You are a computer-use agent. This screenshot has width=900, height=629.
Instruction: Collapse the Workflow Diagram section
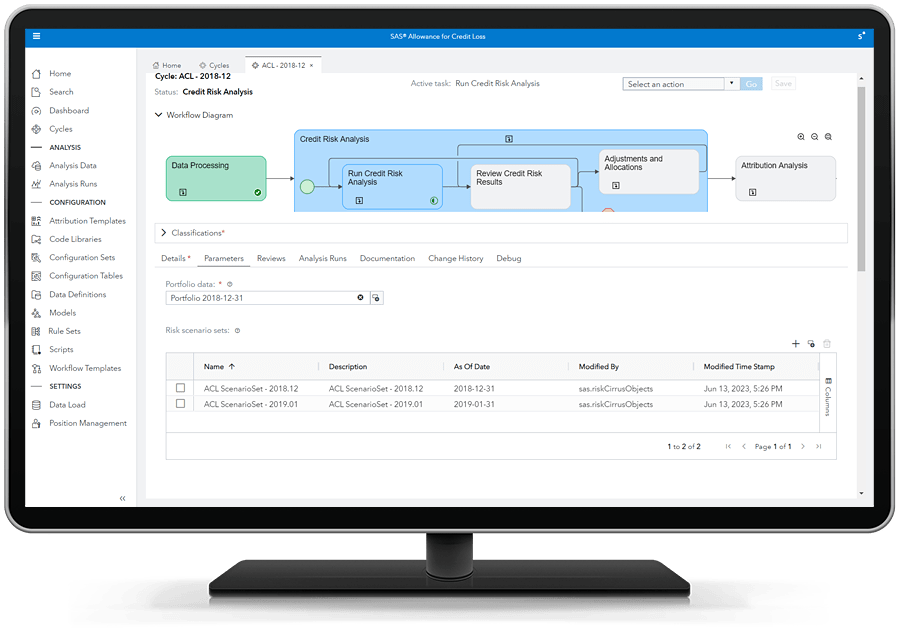(158, 115)
